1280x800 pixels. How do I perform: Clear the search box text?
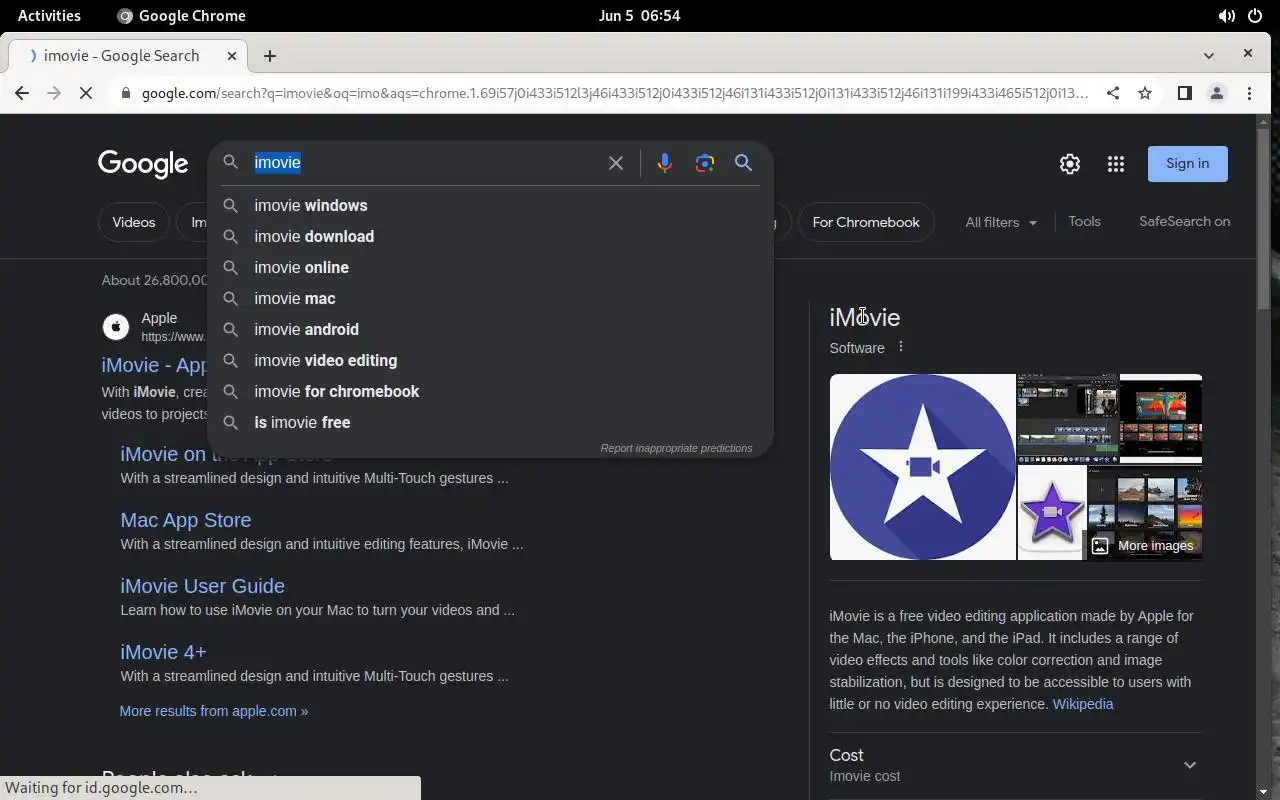tap(616, 163)
